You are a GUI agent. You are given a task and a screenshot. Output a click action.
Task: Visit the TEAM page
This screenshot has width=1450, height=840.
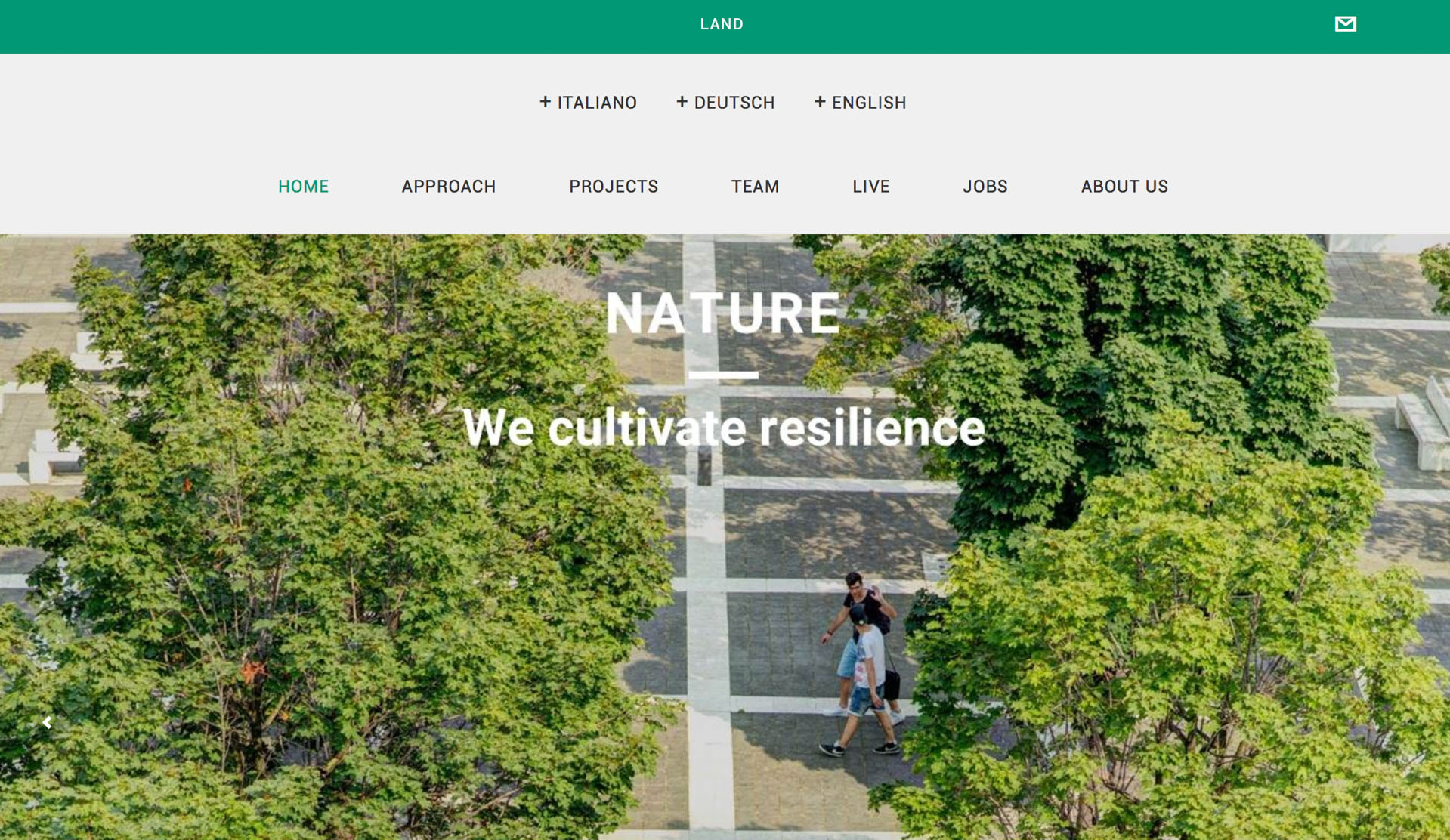(x=755, y=187)
